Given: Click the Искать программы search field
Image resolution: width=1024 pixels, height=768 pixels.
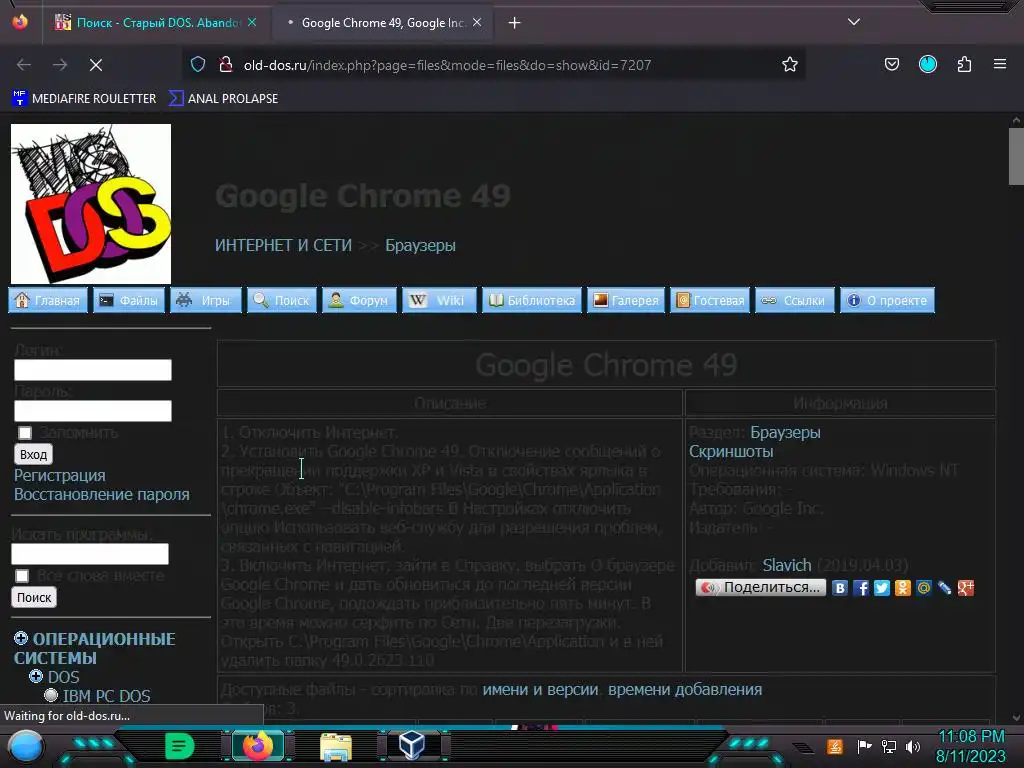Looking at the screenshot, I should click(90, 554).
